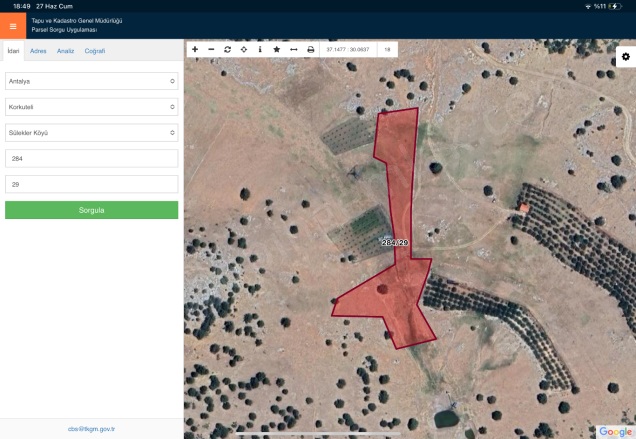The image size is (636, 439).
Task: Click the locate position crosshair icon
Action: click(x=244, y=49)
